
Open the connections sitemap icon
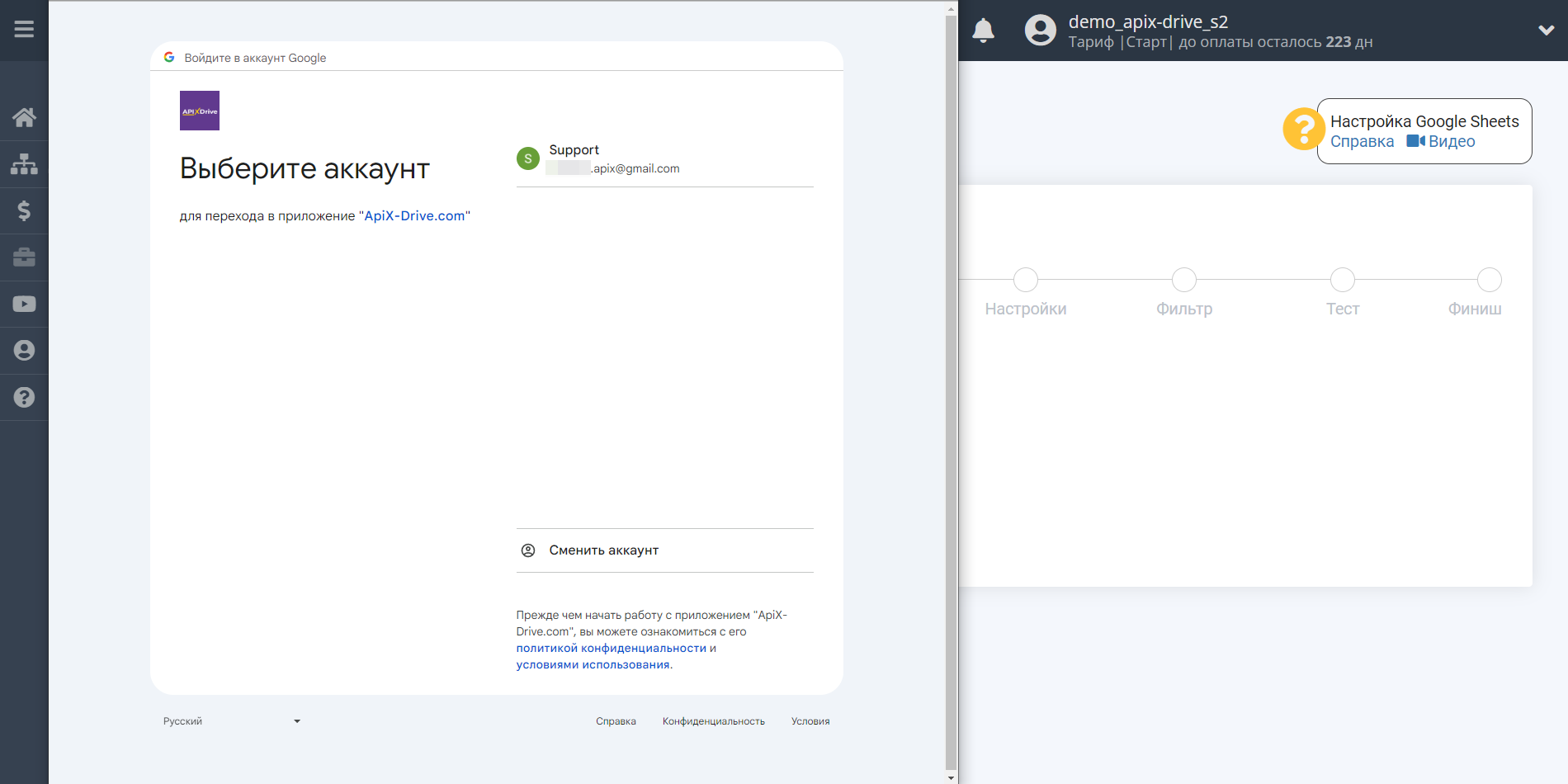coord(24,164)
